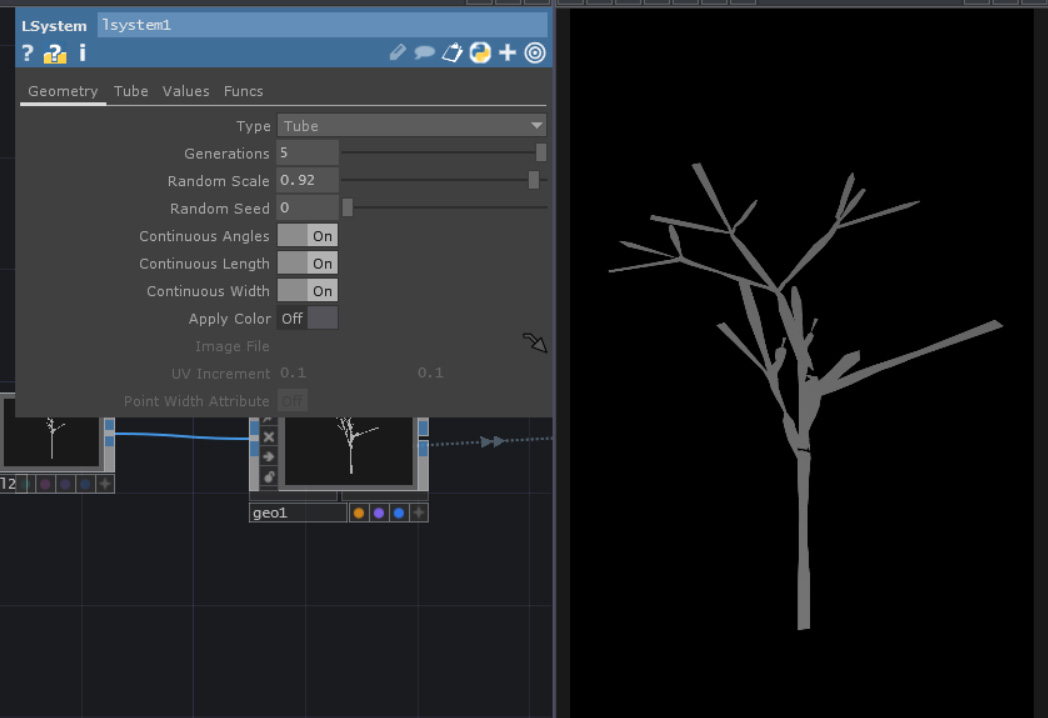Screen dimensions: 1048x718
Task: Toggle the upper blue flag right of geo1 viewer
Action: pyautogui.click(x=423, y=427)
